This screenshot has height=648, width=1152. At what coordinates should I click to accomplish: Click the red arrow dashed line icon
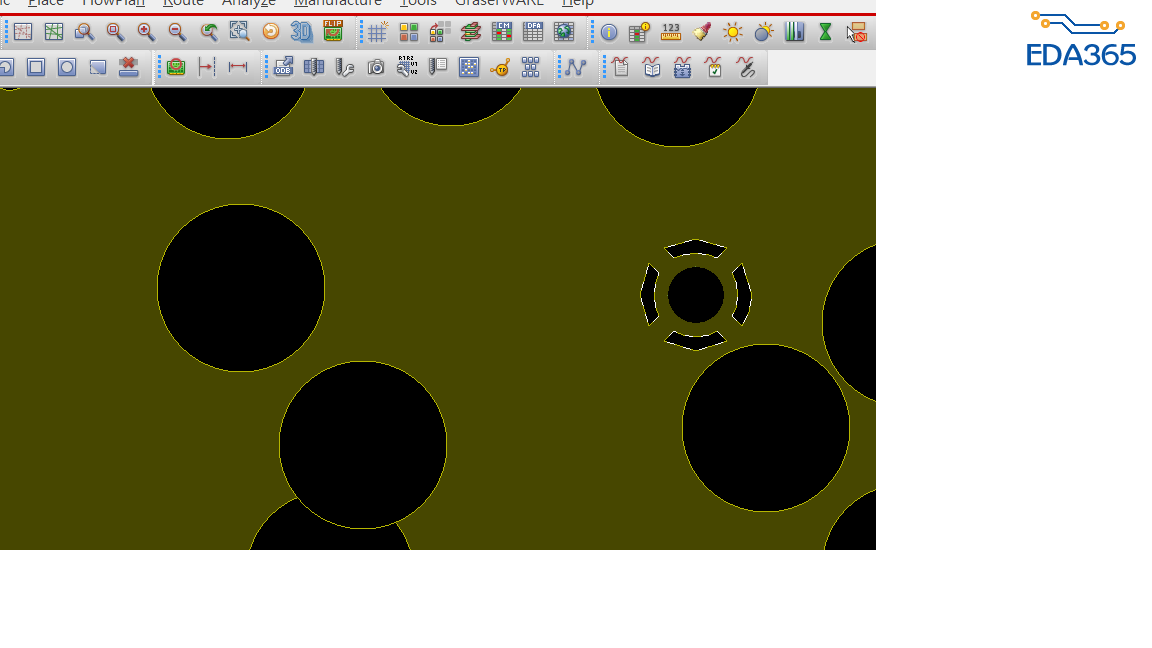206,68
